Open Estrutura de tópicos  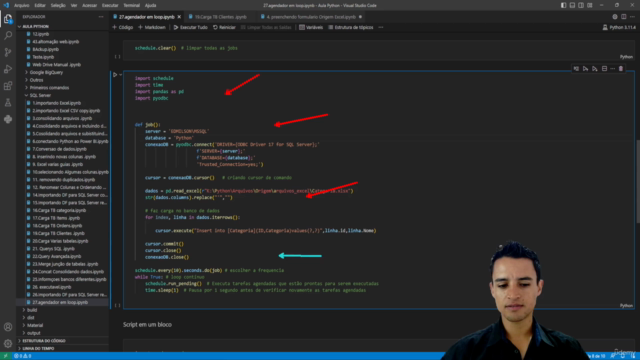[x=351, y=27]
